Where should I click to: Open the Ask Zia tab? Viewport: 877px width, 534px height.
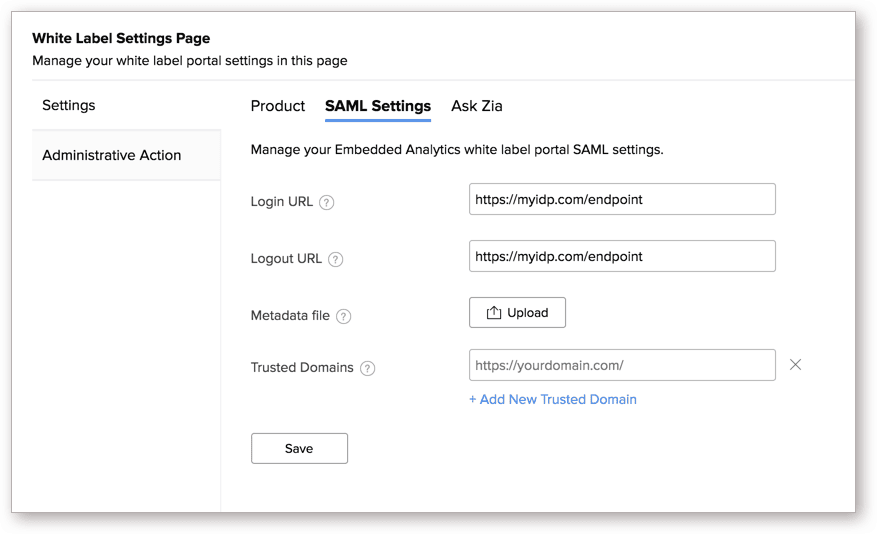(477, 106)
